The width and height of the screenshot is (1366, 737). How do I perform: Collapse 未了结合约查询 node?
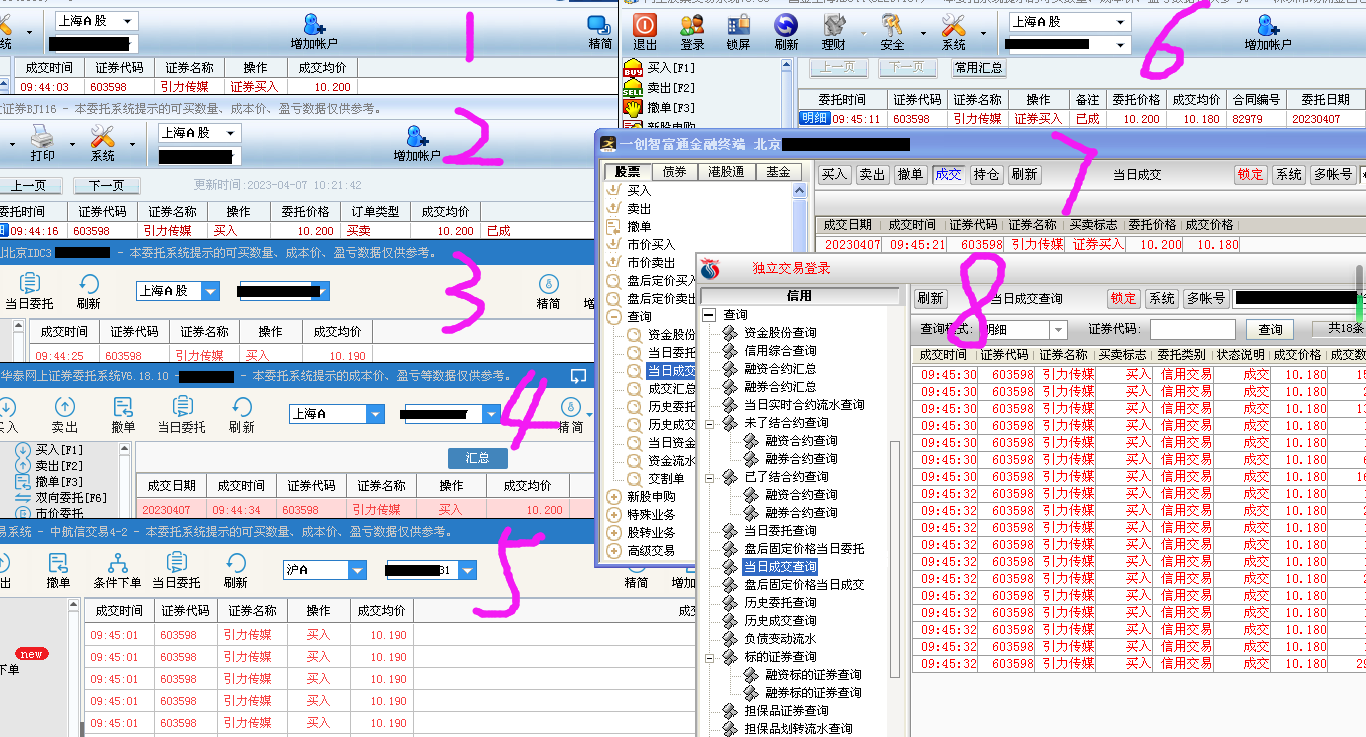tap(710, 423)
